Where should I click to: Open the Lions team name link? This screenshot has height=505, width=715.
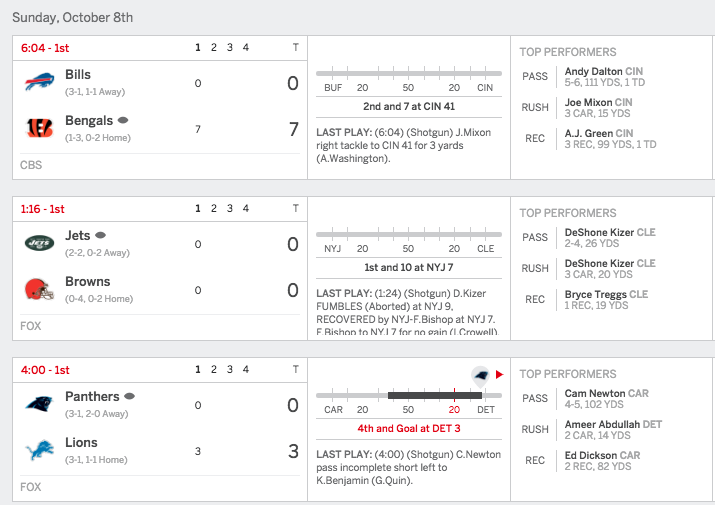[x=81, y=443]
